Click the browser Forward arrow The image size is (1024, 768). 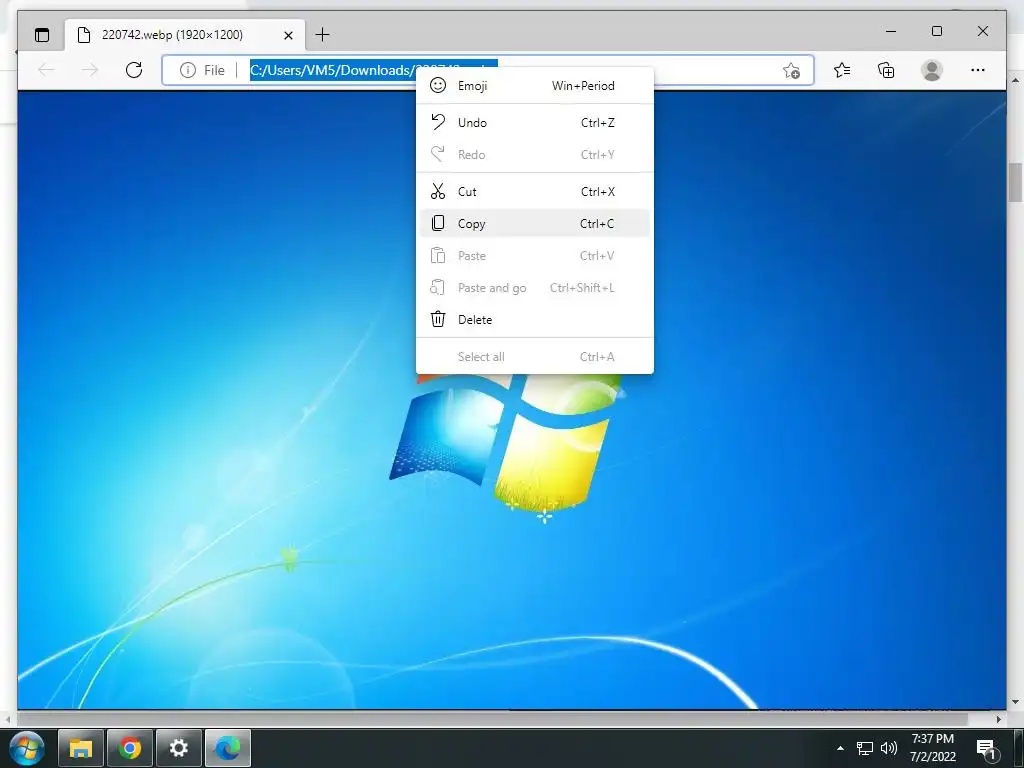[90, 70]
